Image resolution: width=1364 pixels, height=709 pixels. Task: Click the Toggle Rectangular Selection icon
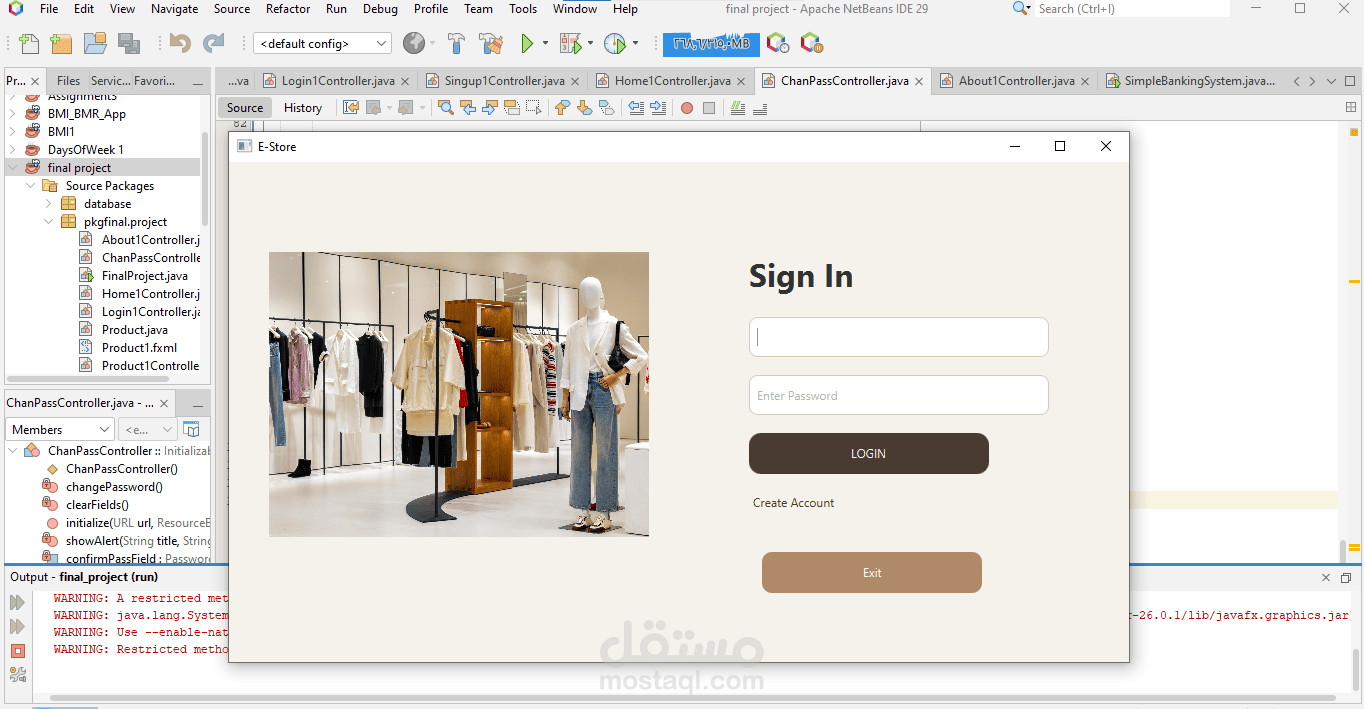533,108
